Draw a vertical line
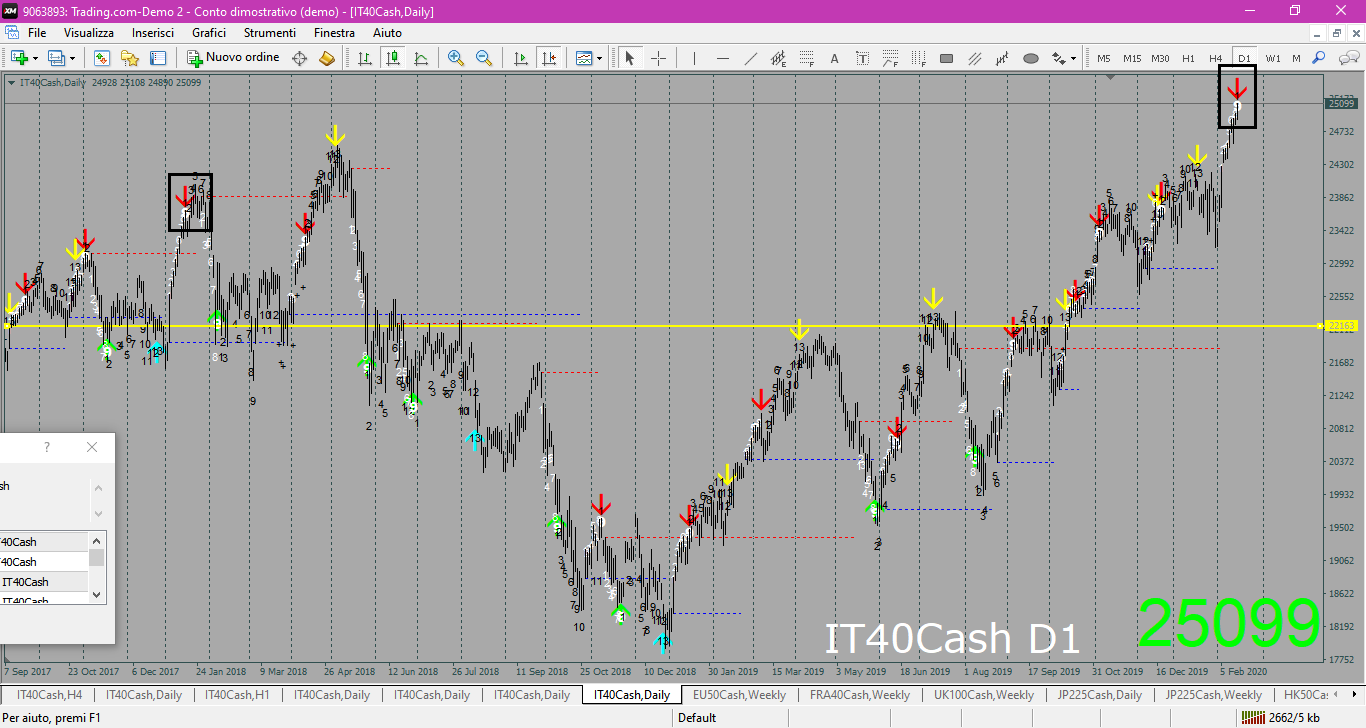Viewport: 1366px width, 728px height. coord(694,58)
